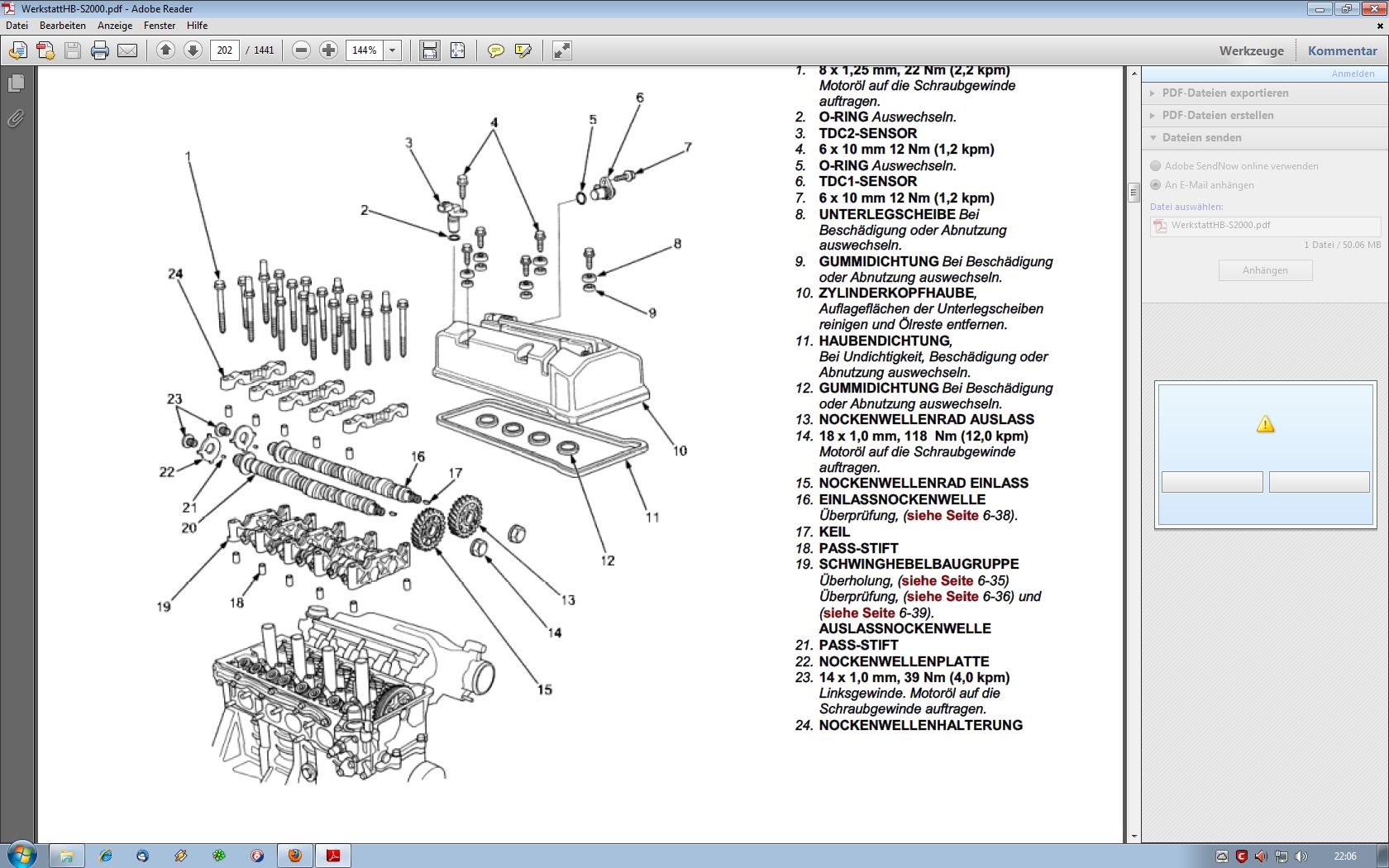Image resolution: width=1389 pixels, height=868 pixels.
Task: Go to previous page arrow button
Action: pos(165,50)
